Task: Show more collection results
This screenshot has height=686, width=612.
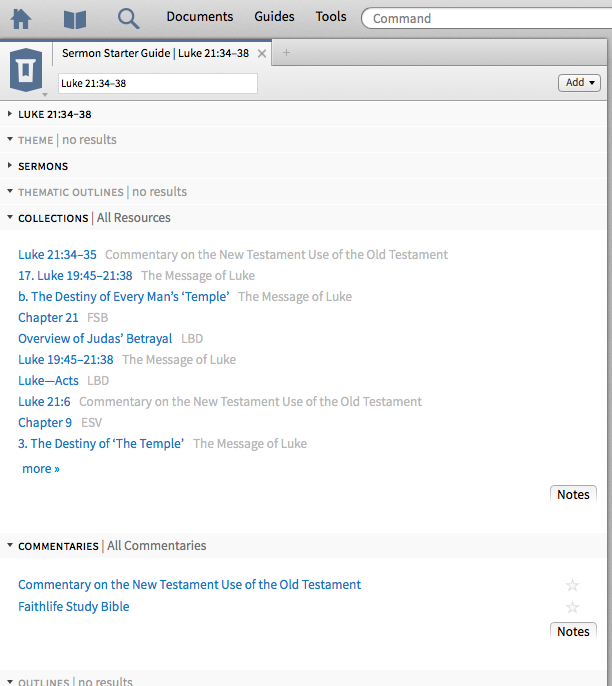Action: point(41,469)
